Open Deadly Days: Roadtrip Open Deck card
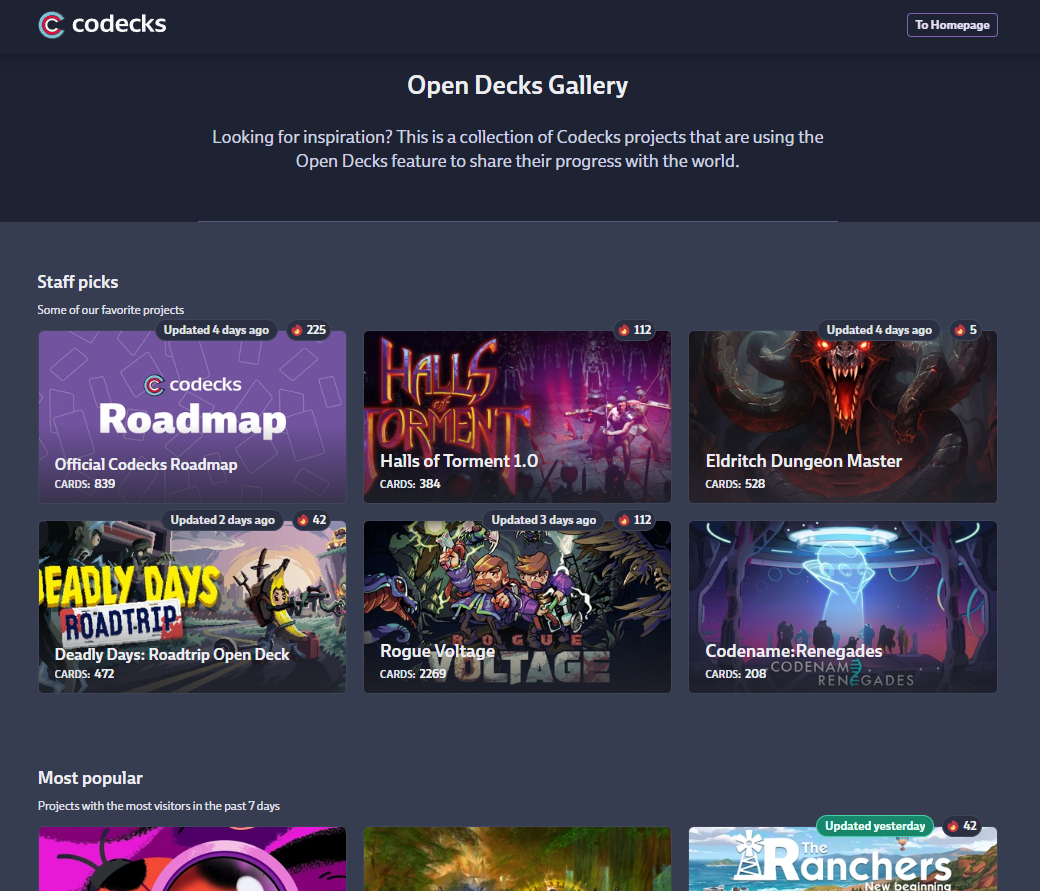Screen dimensions: 1040x891 tap(192, 606)
